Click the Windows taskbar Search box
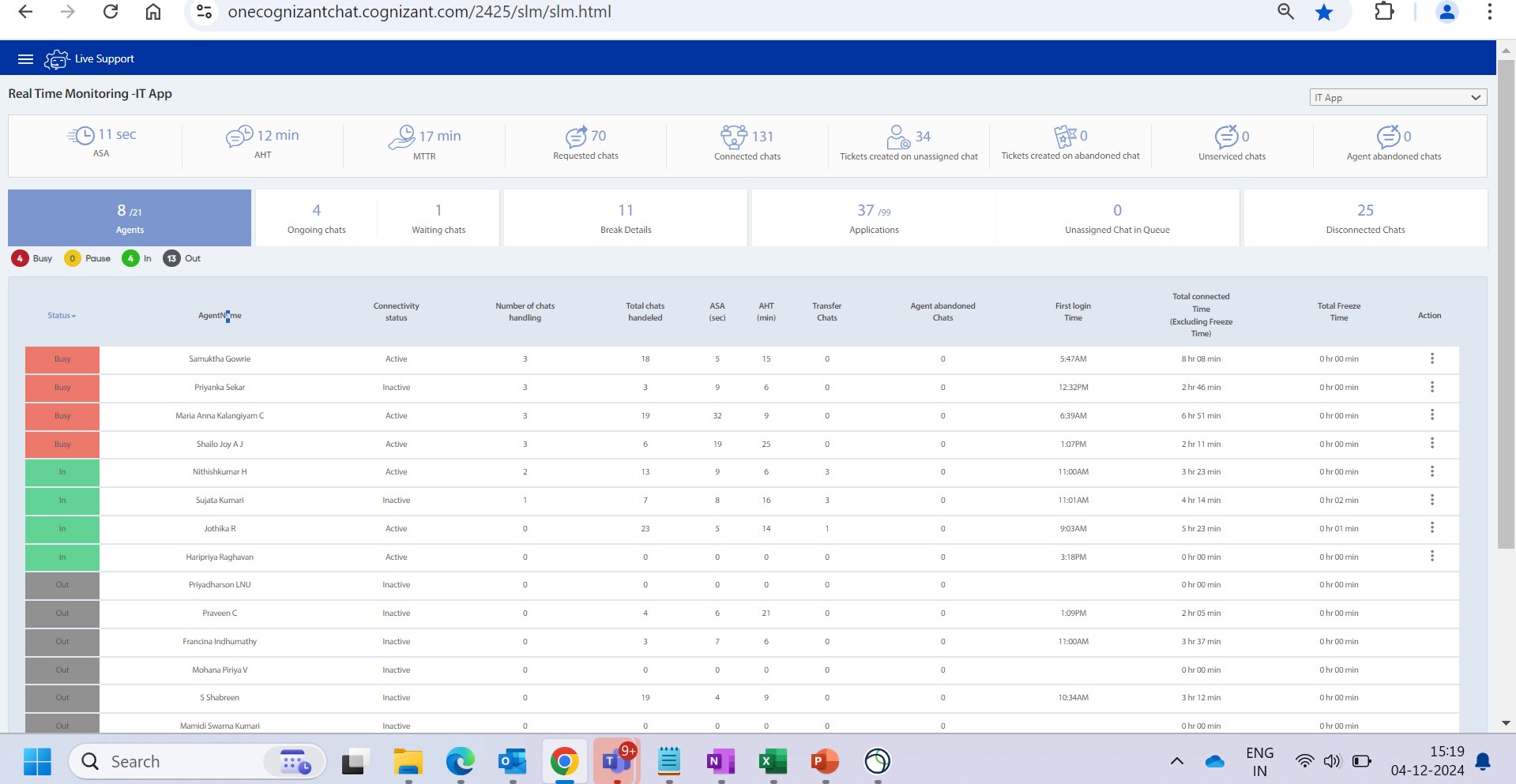Image resolution: width=1516 pixels, height=784 pixels. (197, 761)
